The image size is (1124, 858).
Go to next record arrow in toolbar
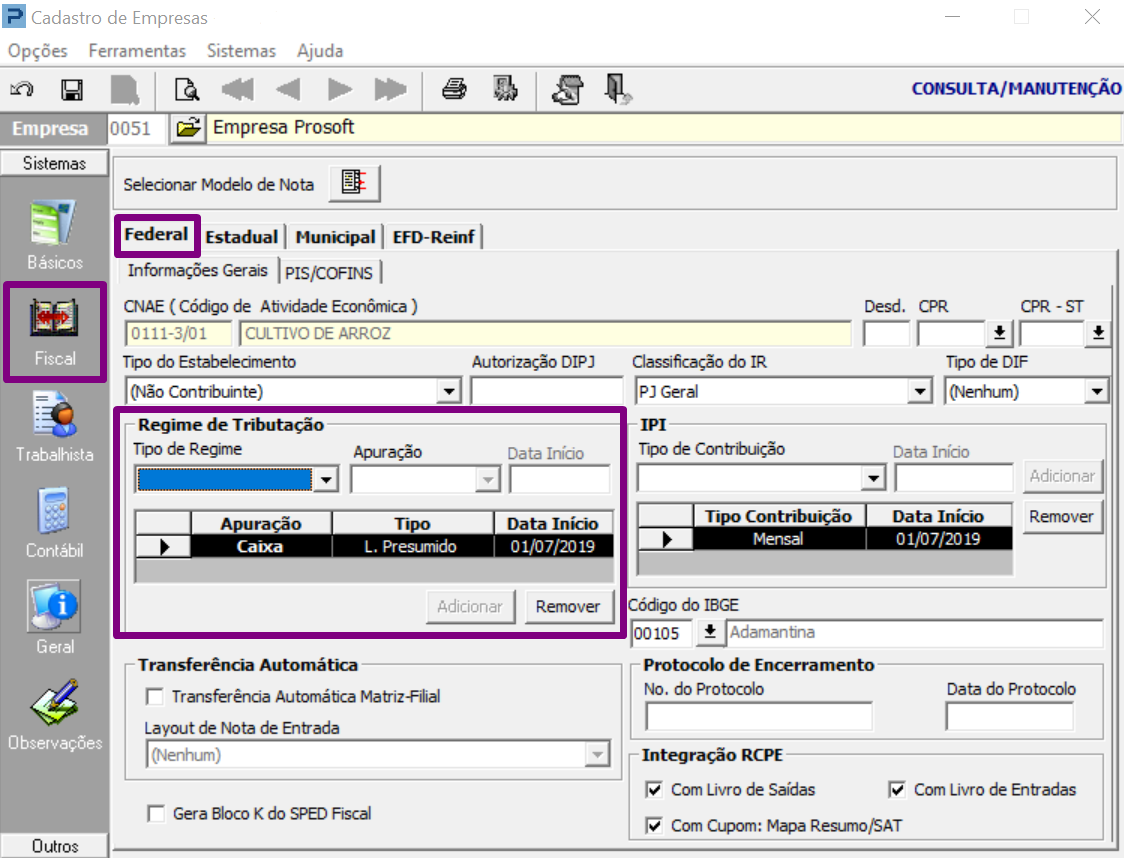click(x=340, y=90)
